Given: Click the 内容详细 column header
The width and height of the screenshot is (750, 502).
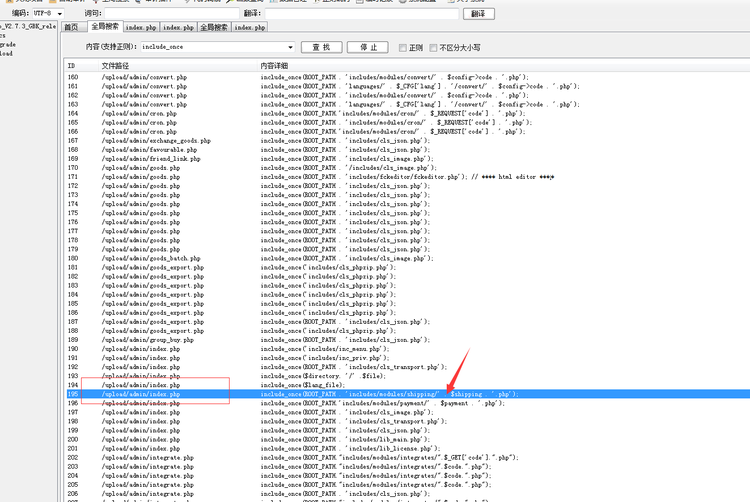Looking at the screenshot, I should pos(276,65).
